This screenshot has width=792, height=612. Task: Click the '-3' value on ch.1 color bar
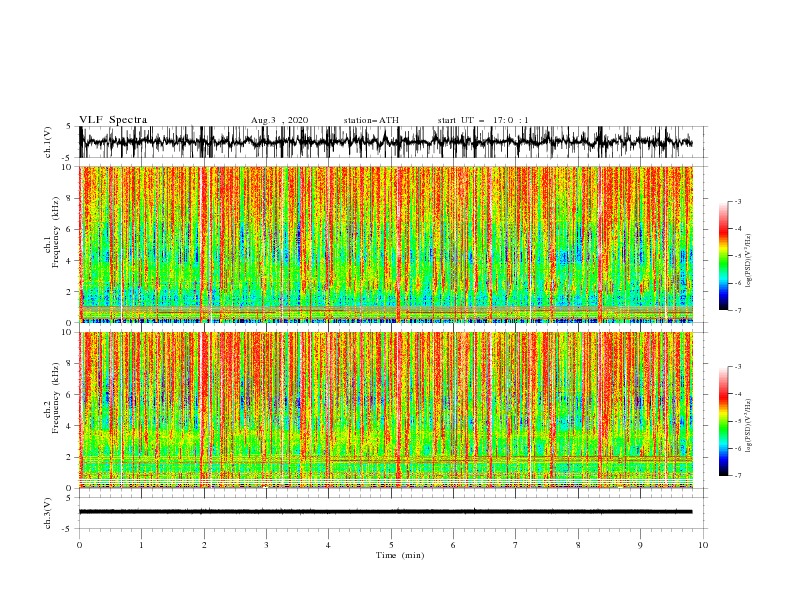[737, 201]
